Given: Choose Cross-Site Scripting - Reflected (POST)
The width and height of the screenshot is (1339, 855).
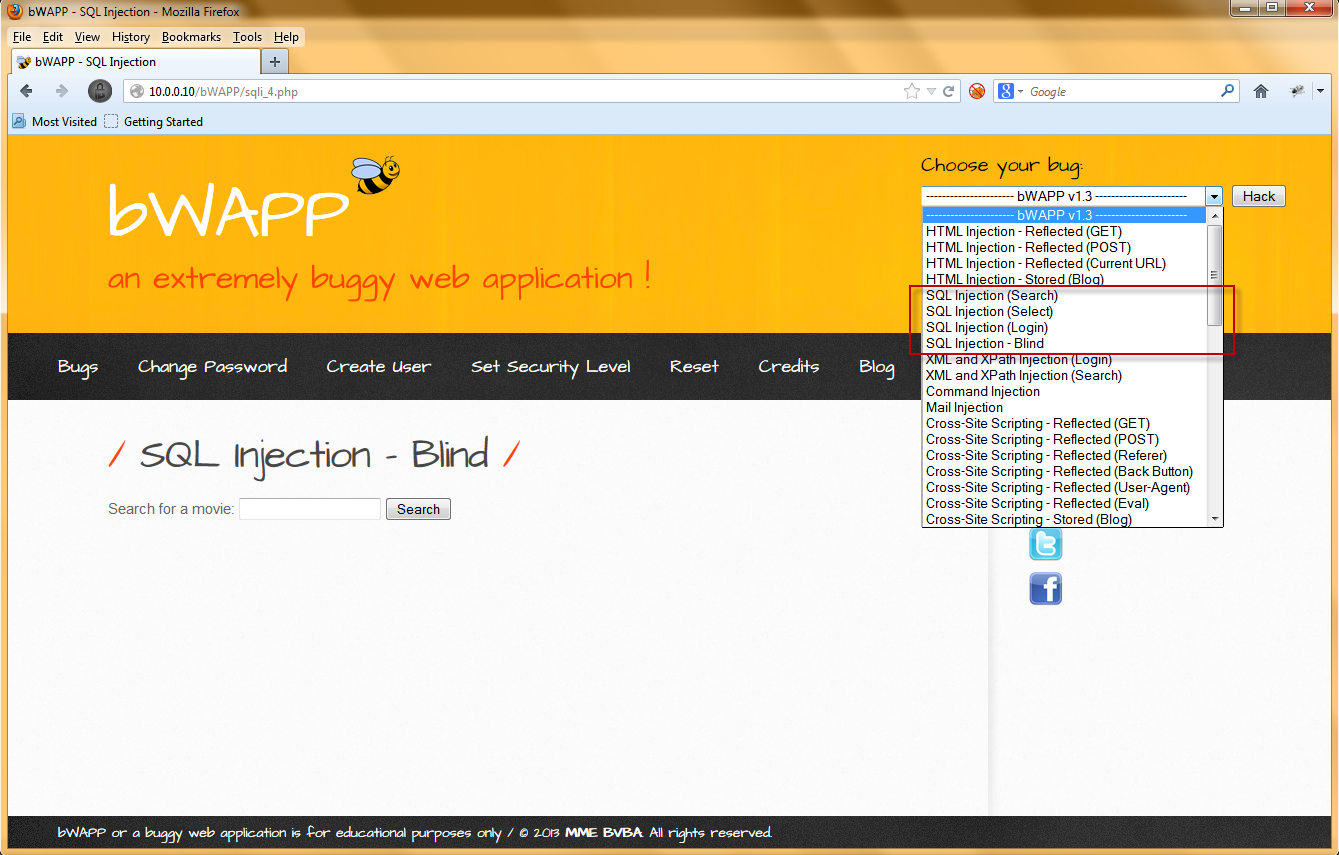Looking at the screenshot, I should point(1065,439).
